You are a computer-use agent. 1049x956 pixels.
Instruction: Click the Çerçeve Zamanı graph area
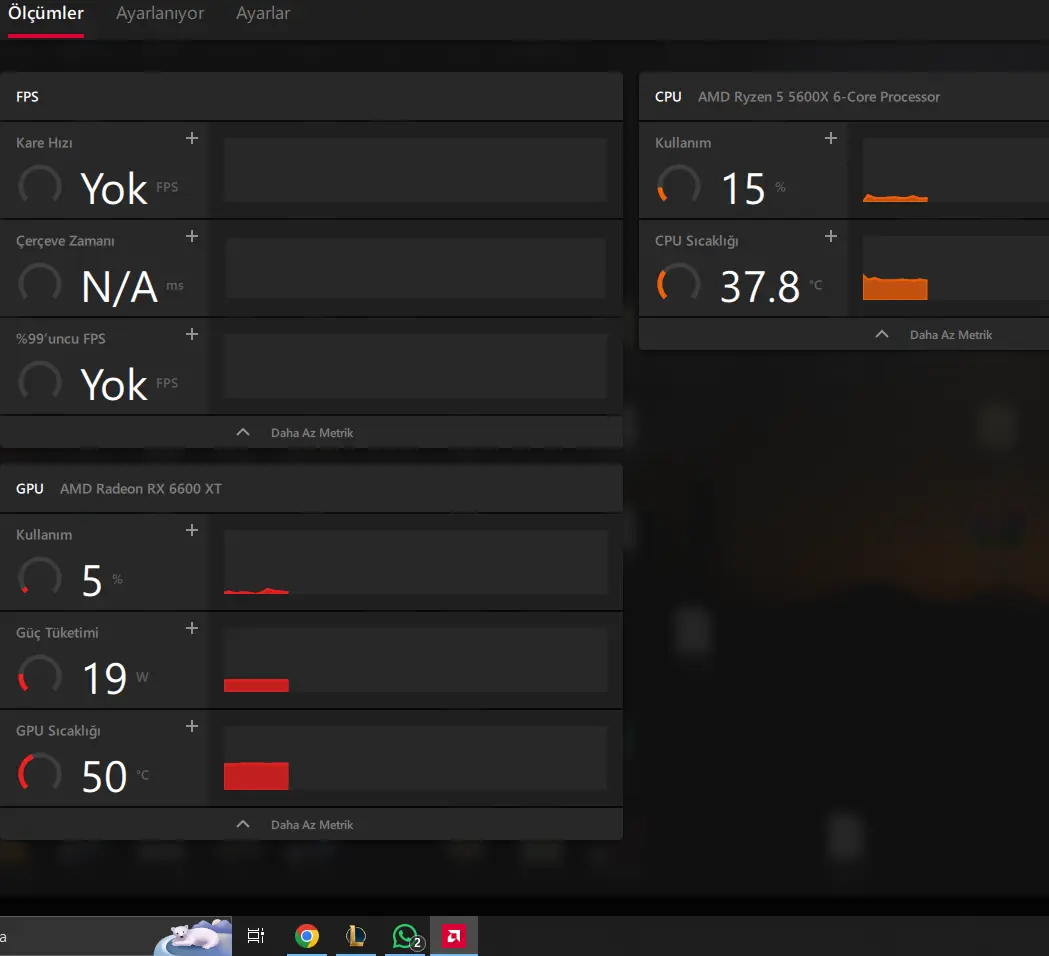coord(415,268)
